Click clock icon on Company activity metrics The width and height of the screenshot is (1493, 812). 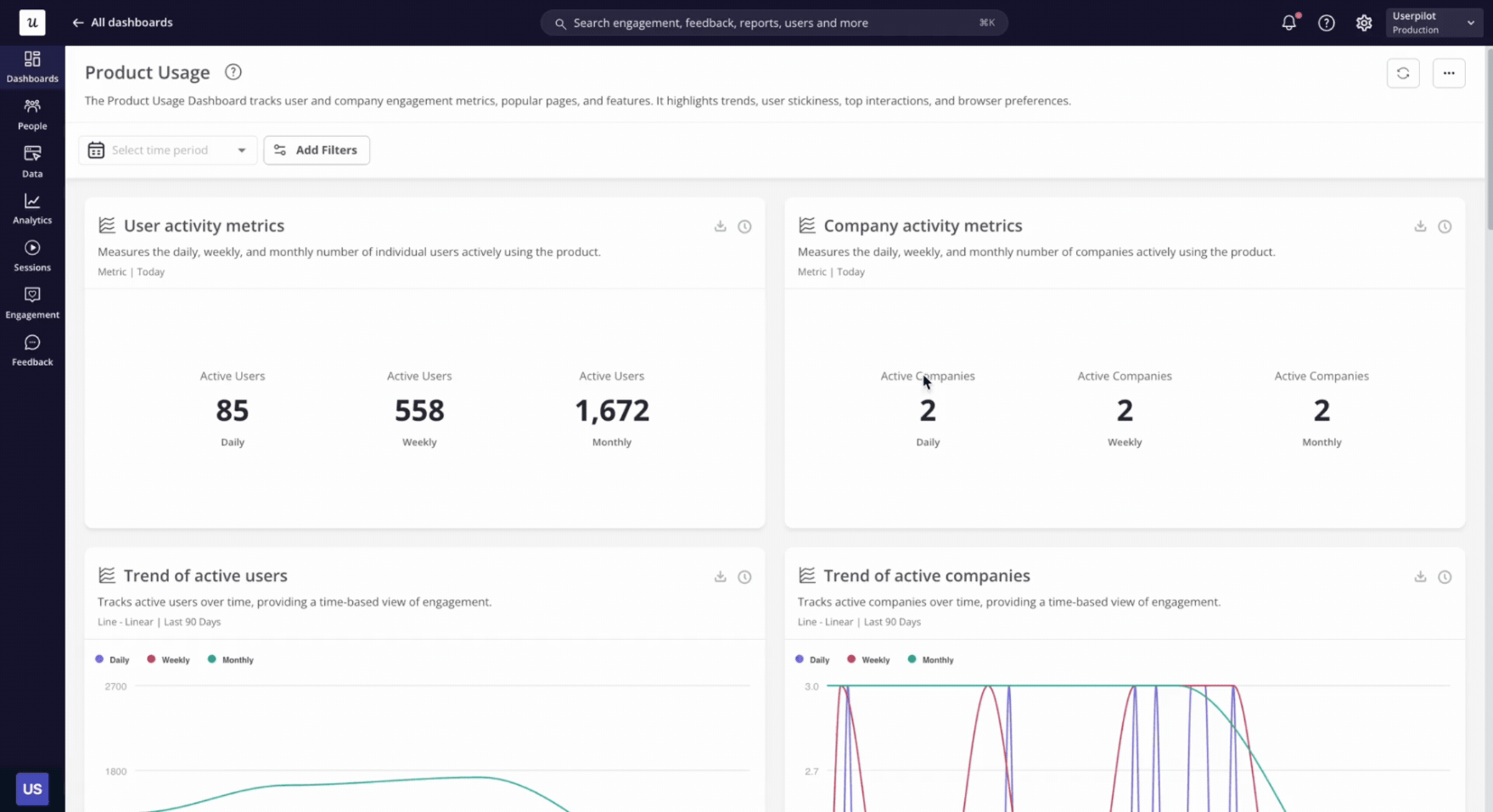click(1445, 226)
